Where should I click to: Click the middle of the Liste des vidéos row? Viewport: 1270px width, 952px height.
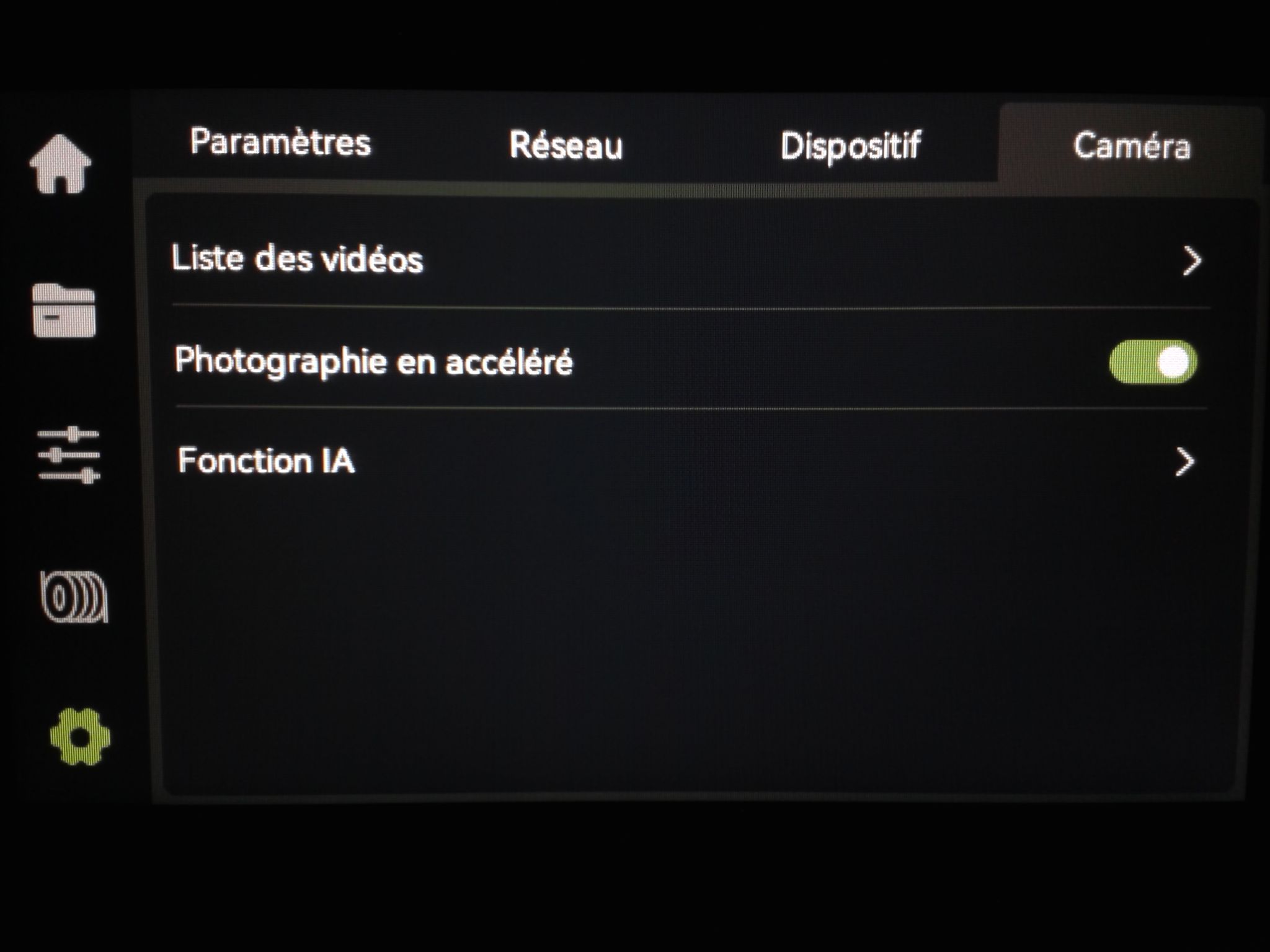(x=690, y=259)
